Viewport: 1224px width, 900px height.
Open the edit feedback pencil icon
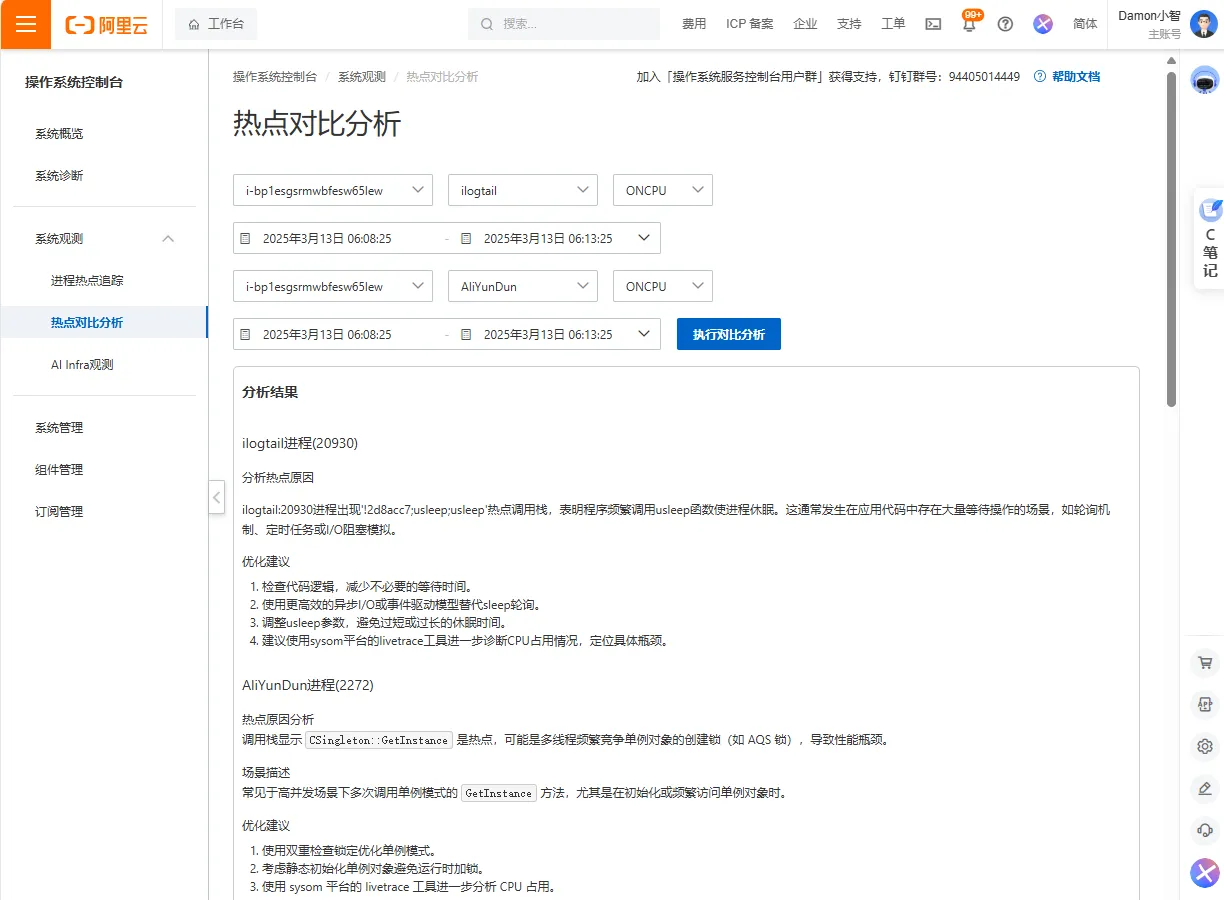click(1205, 788)
